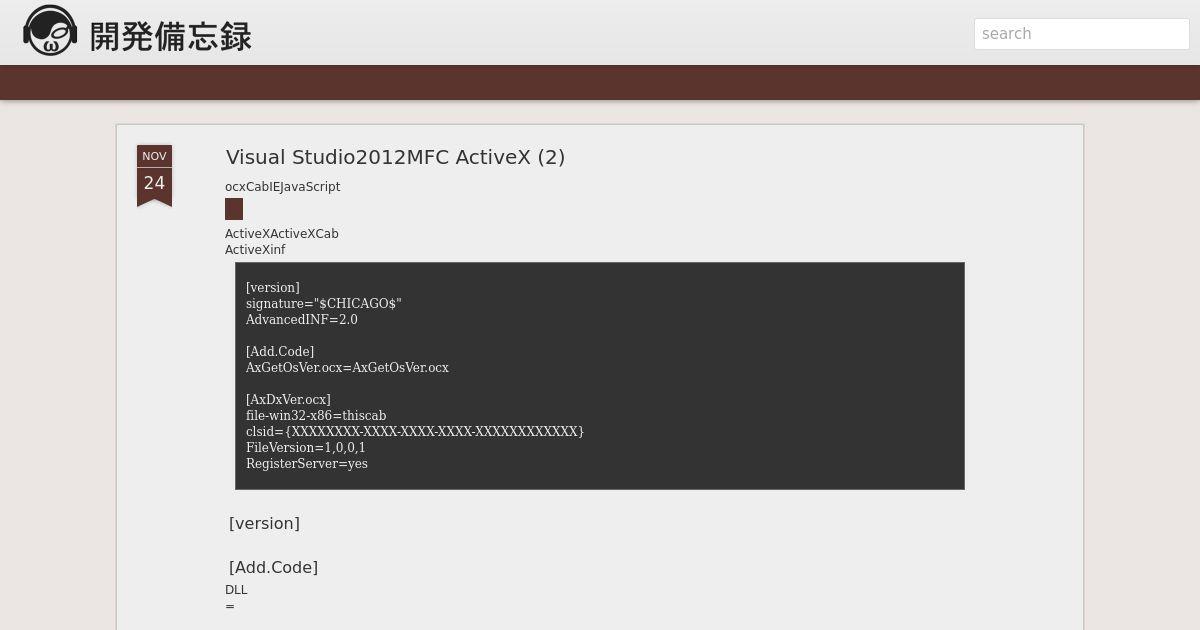
Task: Click the signature="$CHICAGO$" line in code block
Action: coord(324,304)
